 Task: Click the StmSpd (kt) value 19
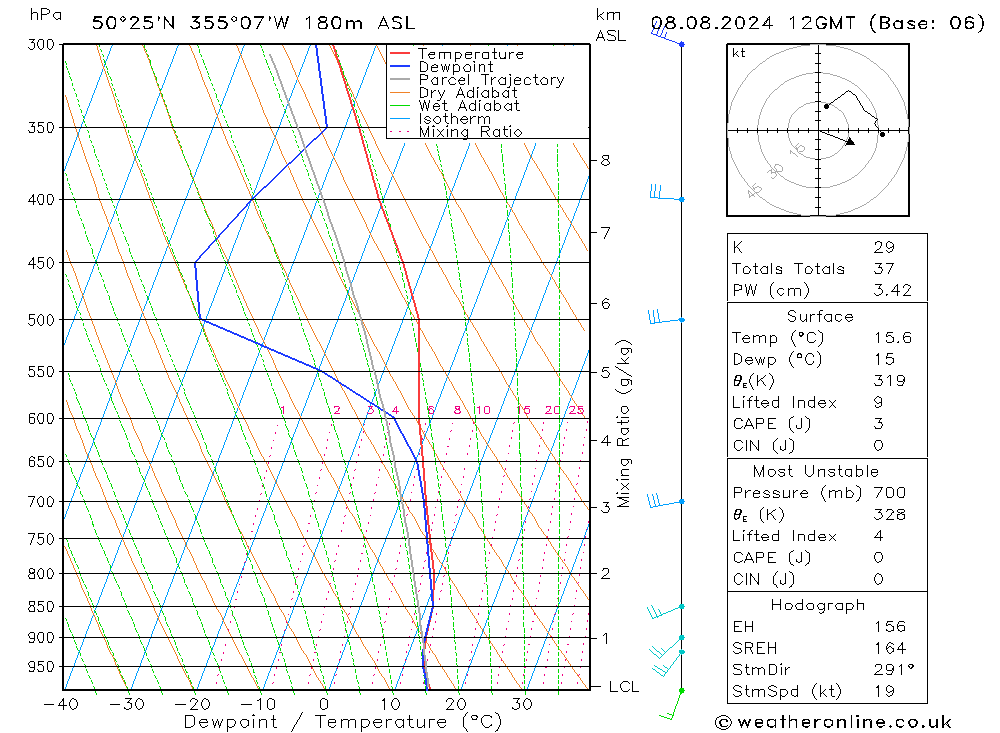point(884,691)
